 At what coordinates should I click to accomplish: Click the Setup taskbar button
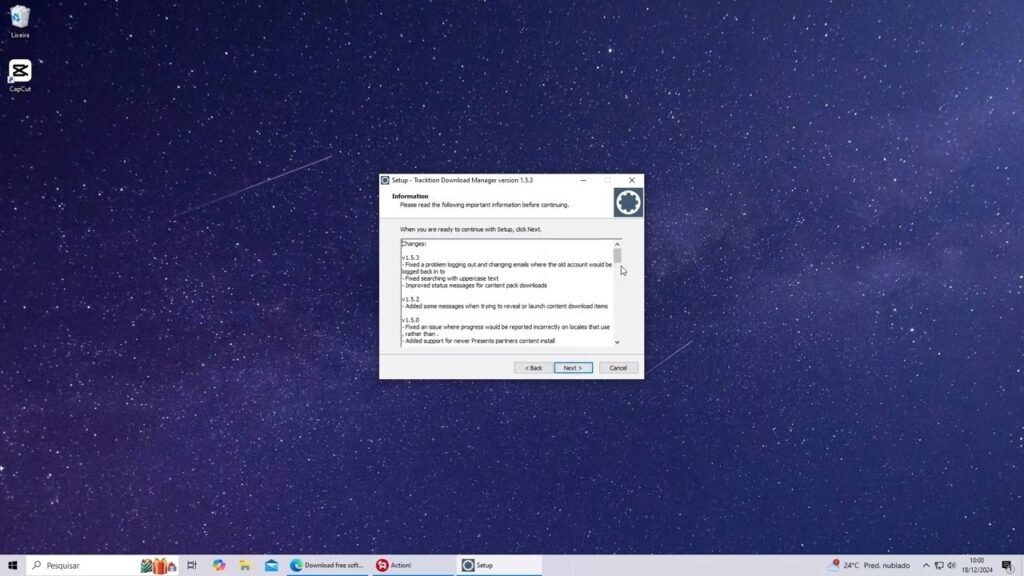[499, 566]
